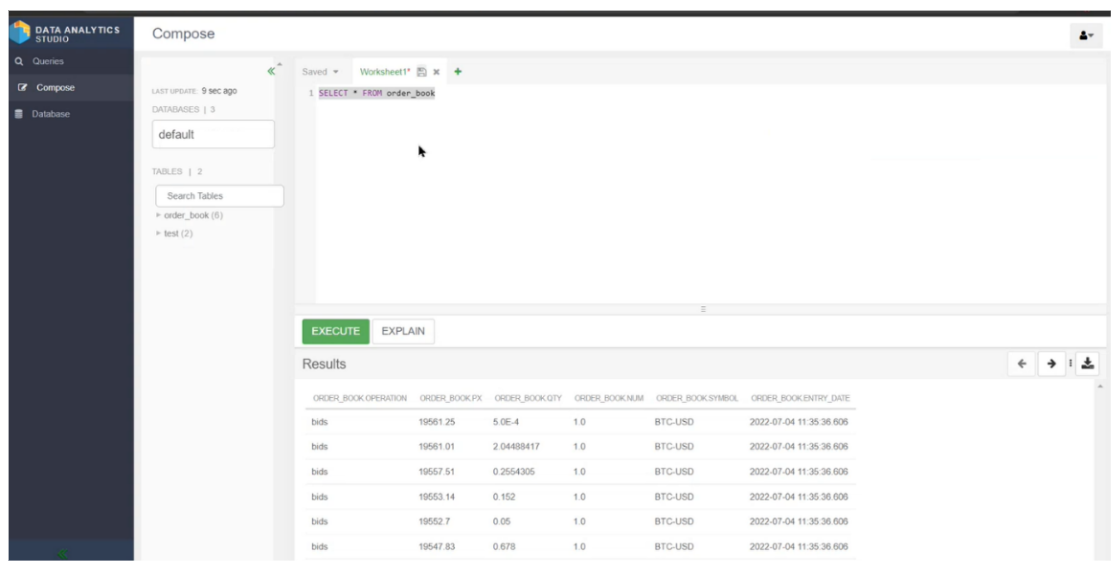
Task: Select the quantity cell 5.0E-4
Action: (x=506, y=422)
